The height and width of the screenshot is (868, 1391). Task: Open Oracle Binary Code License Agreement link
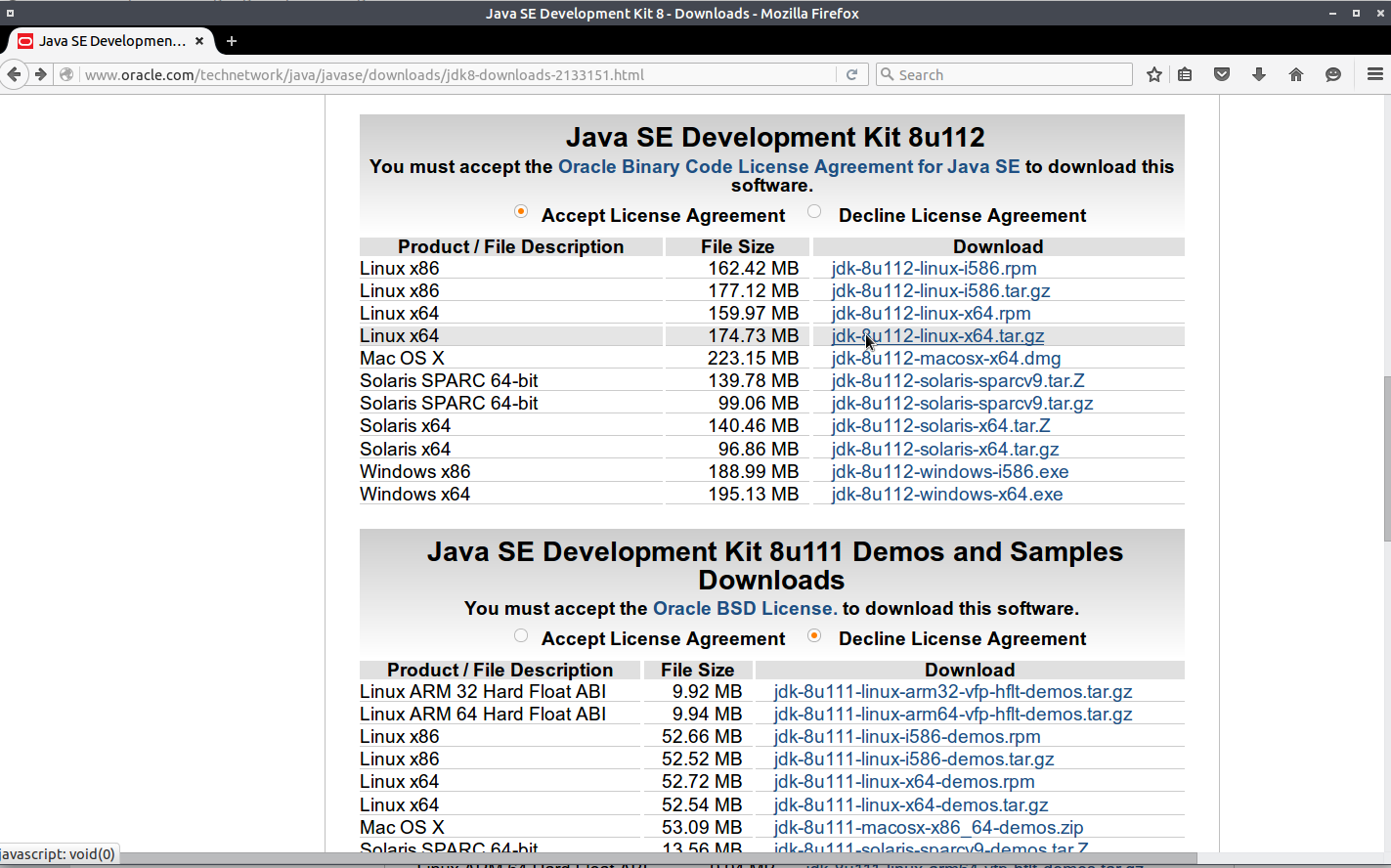789,167
